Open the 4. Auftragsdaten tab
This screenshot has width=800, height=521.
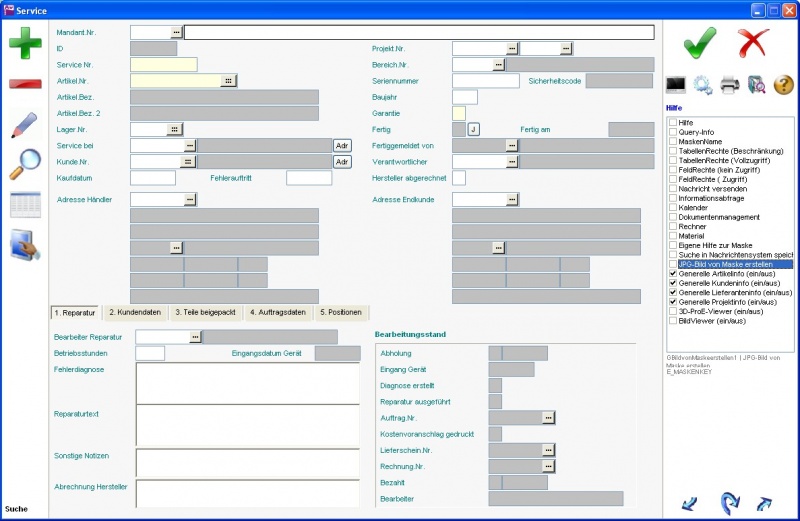pos(278,313)
